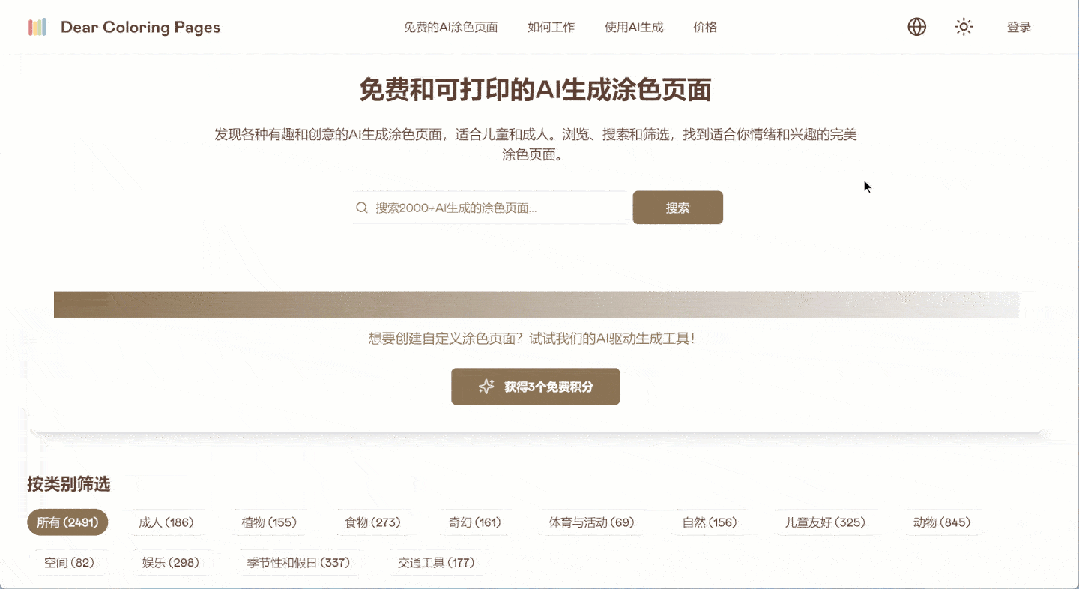
Task: Click the Dear Coloring Pages logo icon
Action: (x=39, y=27)
